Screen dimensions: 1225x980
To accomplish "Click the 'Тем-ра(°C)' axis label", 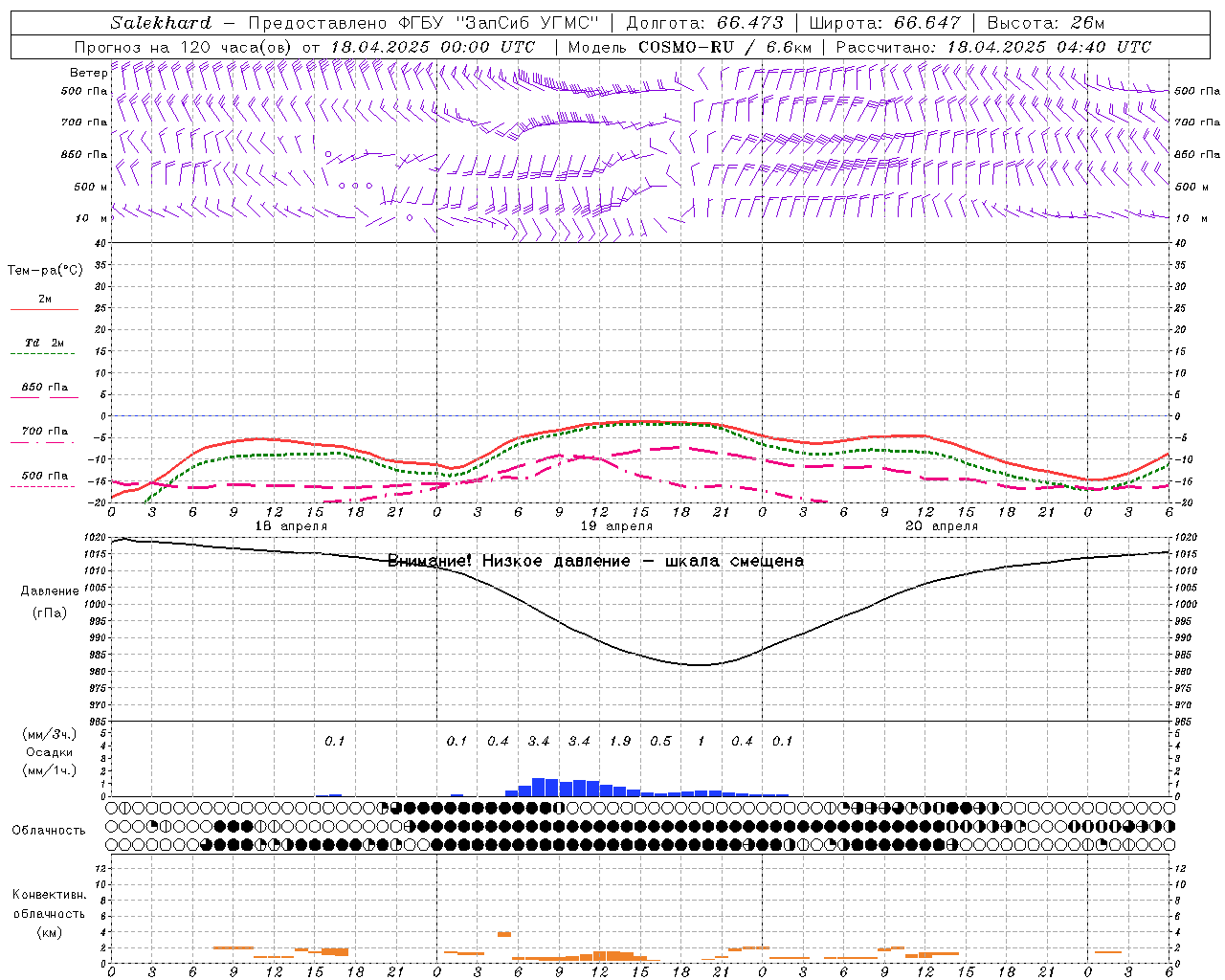I will [45, 271].
